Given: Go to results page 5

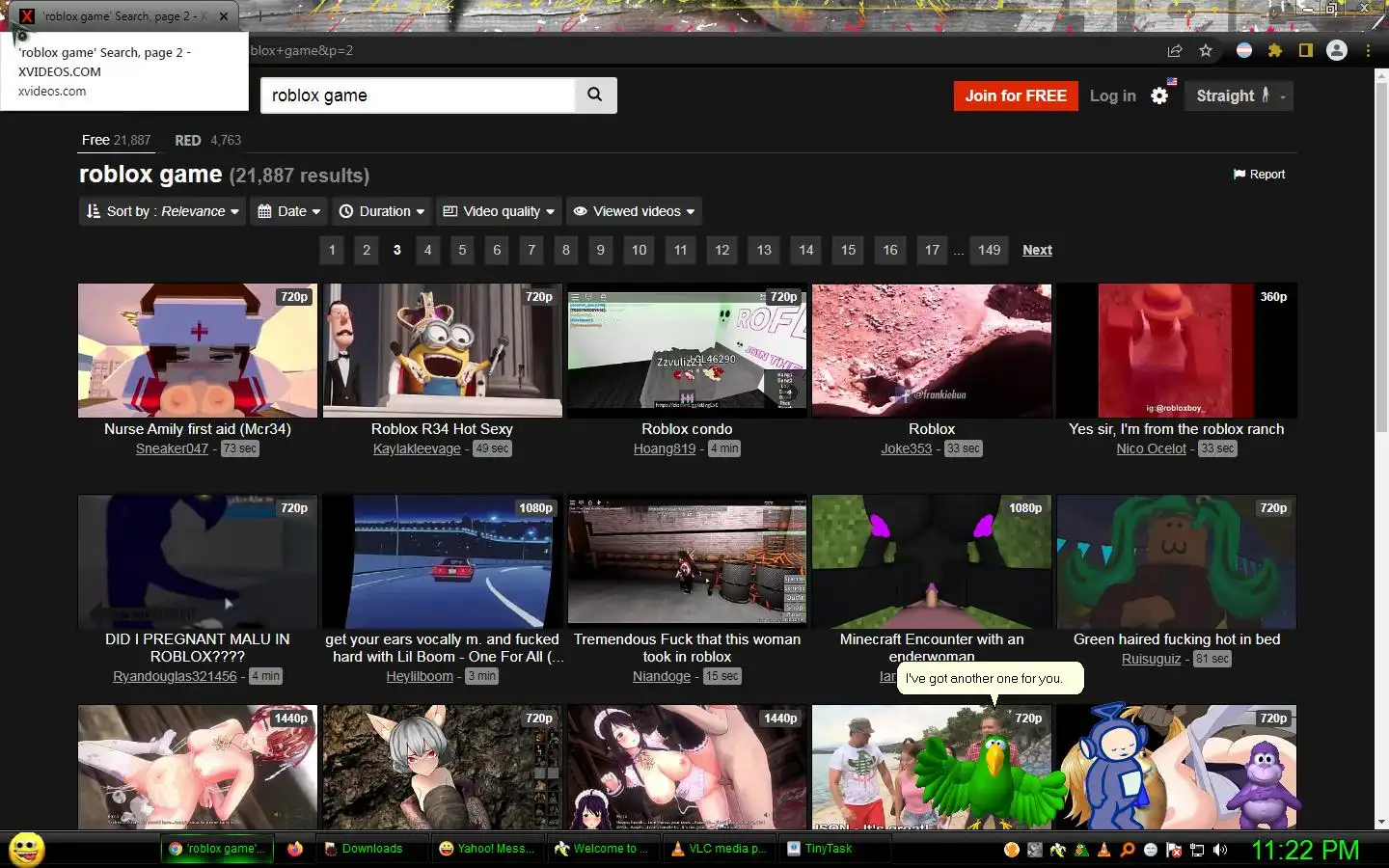Looking at the screenshot, I should point(463,250).
